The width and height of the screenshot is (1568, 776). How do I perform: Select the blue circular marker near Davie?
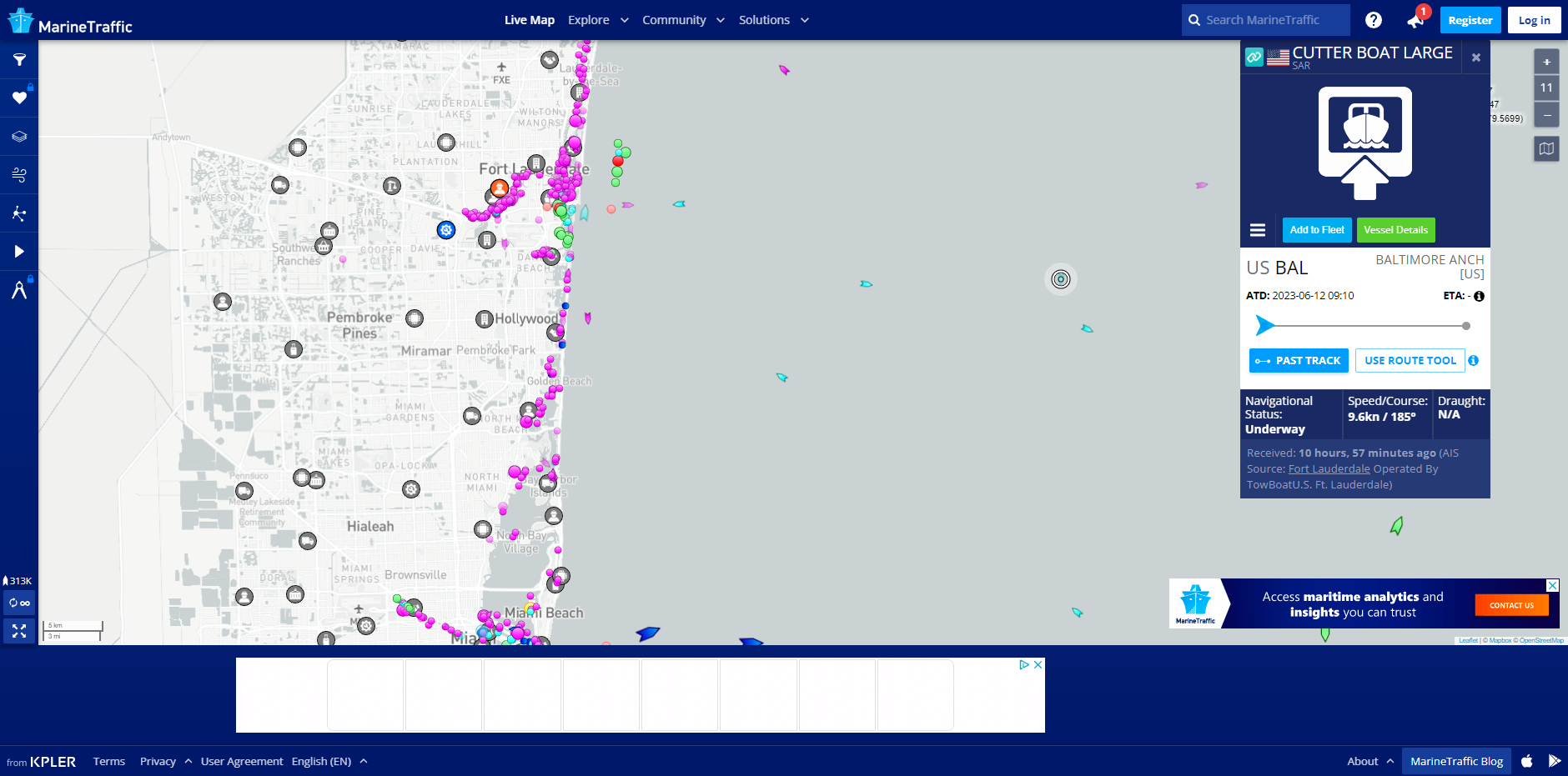click(x=446, y=230)
